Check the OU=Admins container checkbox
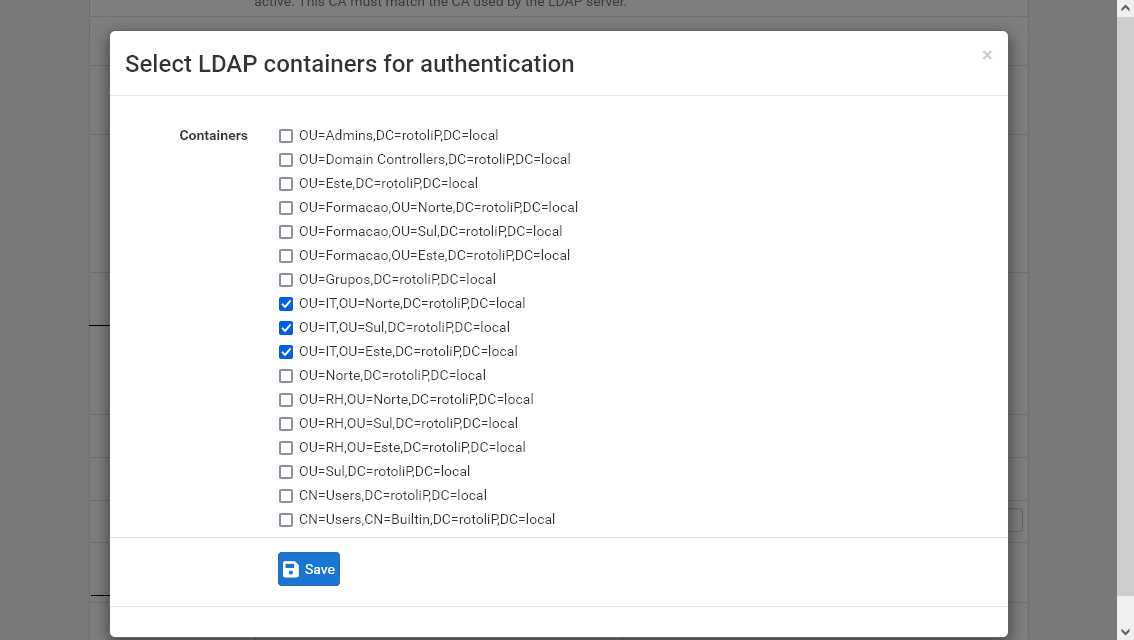Screen dimensions: 1134x640 point(285,135)
